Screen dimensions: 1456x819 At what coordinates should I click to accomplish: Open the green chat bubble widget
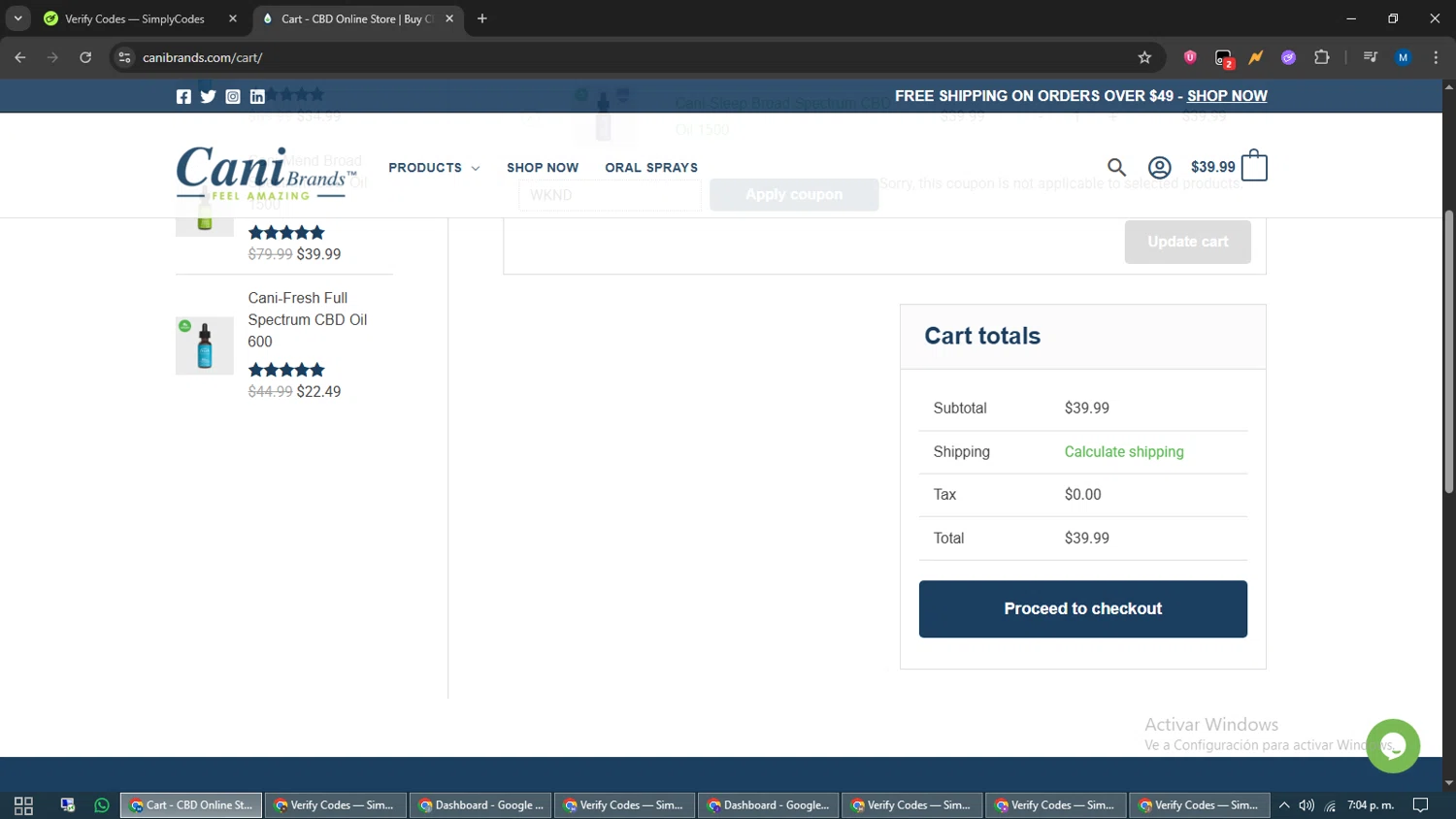(1393, 745)
